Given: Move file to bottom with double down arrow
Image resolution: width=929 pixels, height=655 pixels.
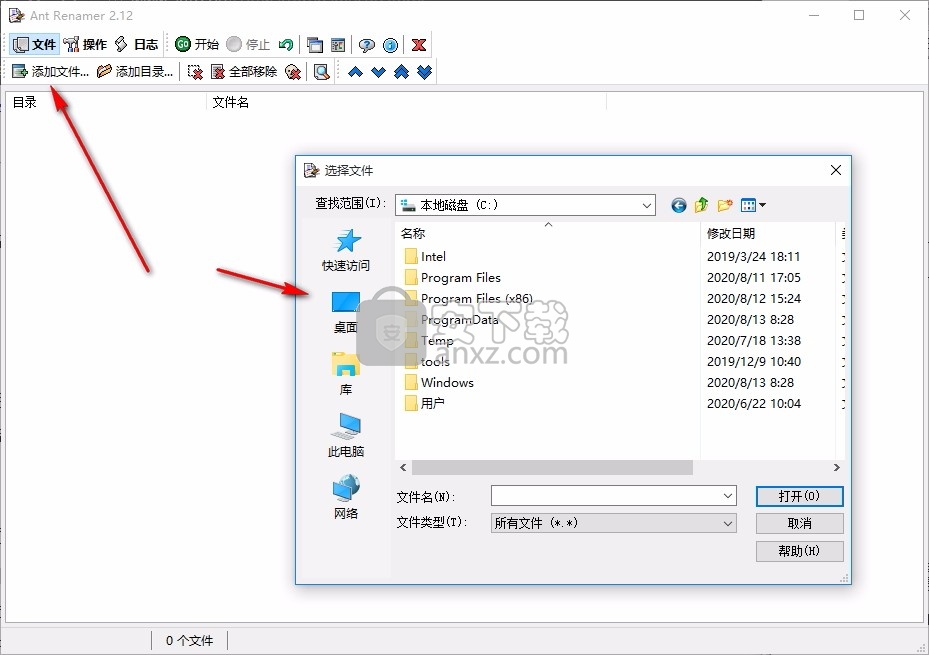Looking at the screenshot, I should [424, 72].
